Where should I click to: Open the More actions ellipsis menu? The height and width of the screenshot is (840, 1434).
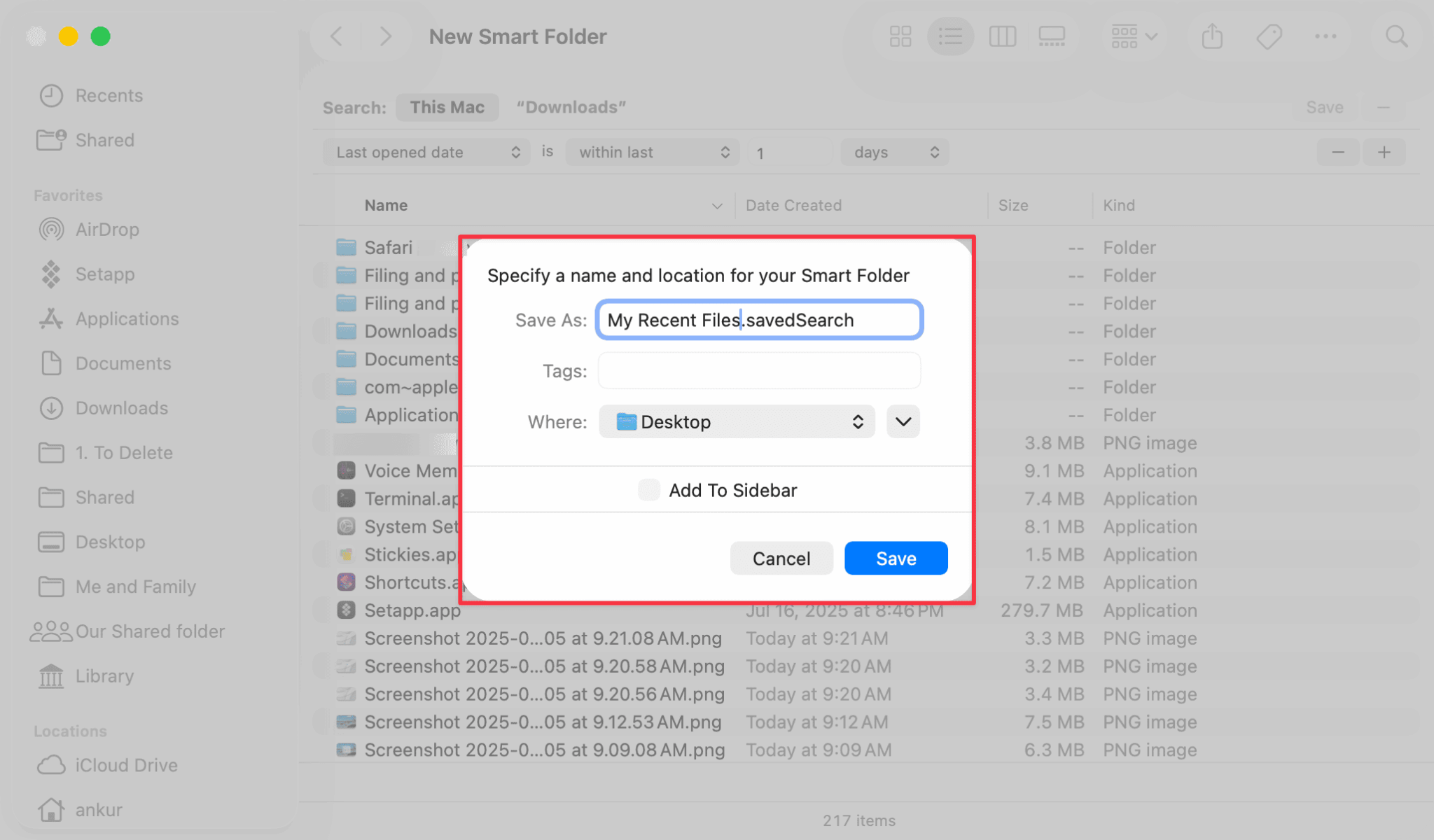coord(1325,36)
